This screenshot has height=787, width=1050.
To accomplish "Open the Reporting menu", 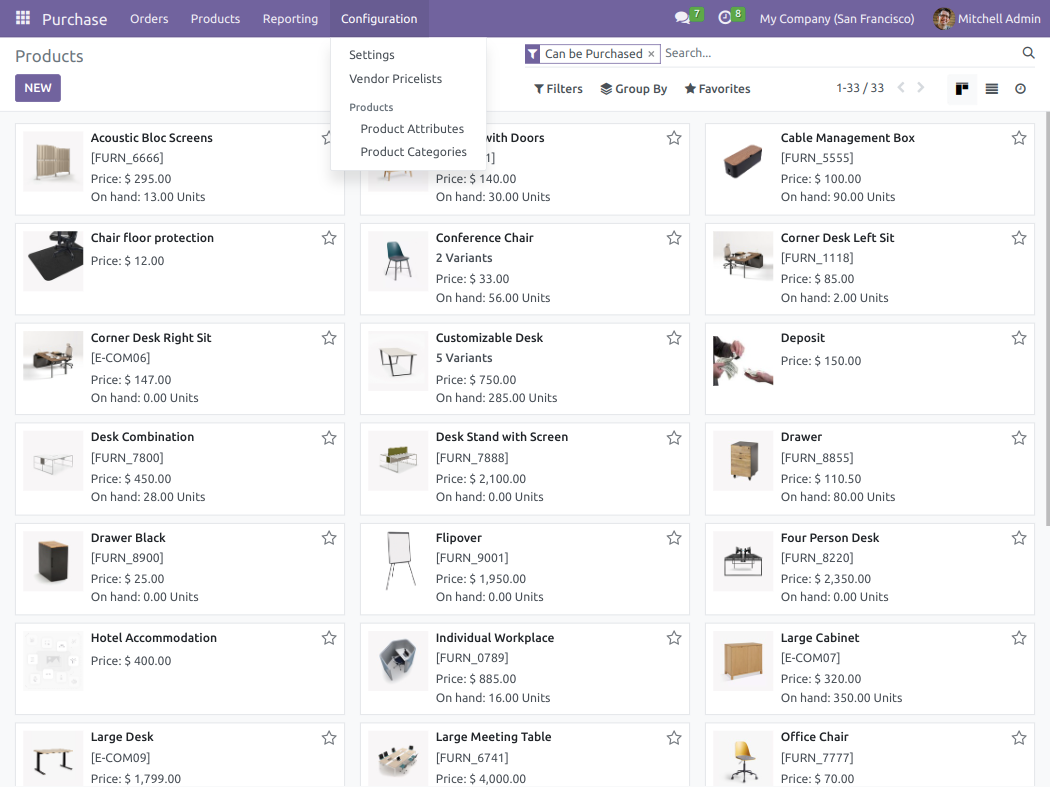I will pos(290,18).
